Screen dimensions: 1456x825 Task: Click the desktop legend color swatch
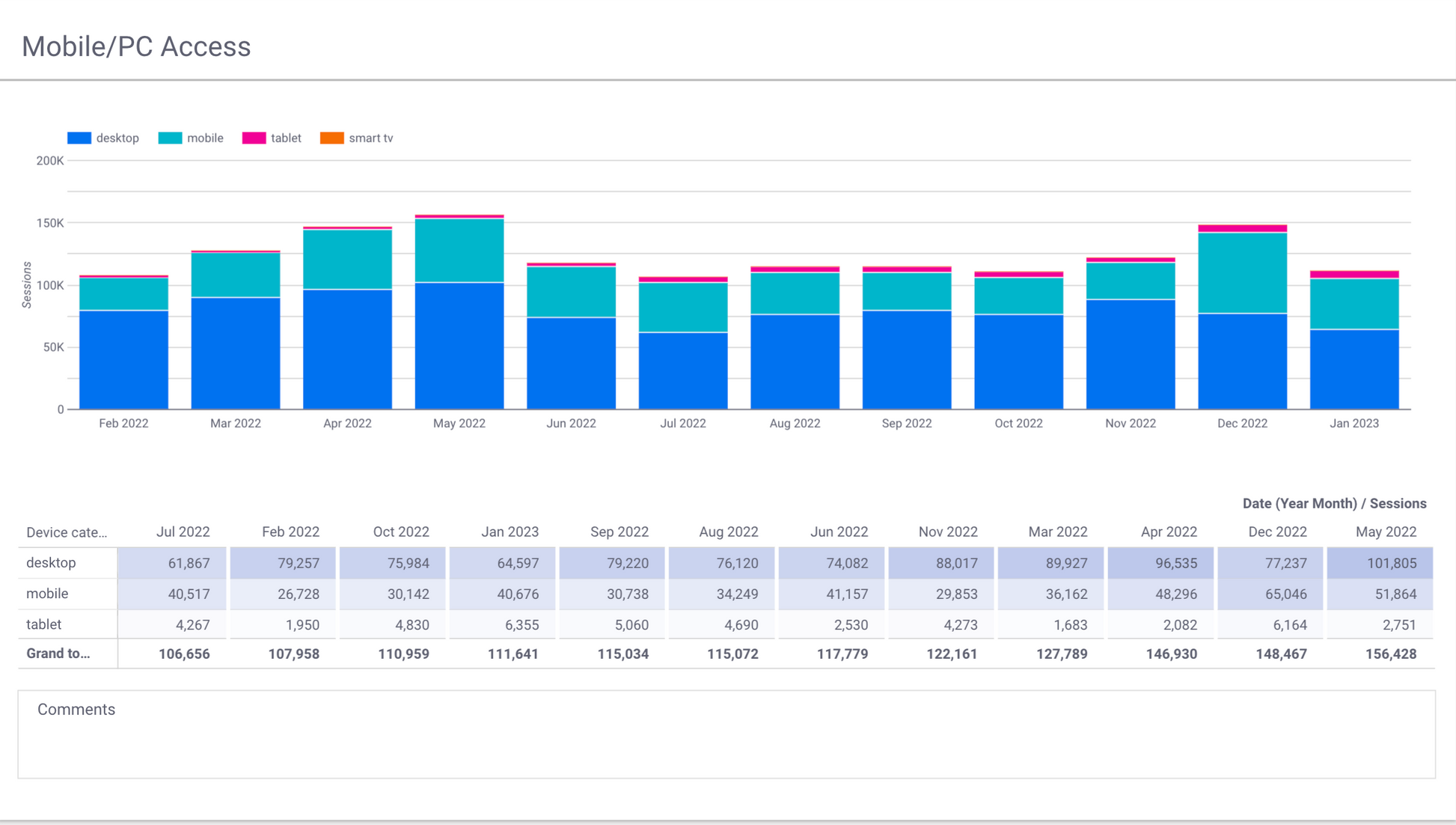point(79,138)
